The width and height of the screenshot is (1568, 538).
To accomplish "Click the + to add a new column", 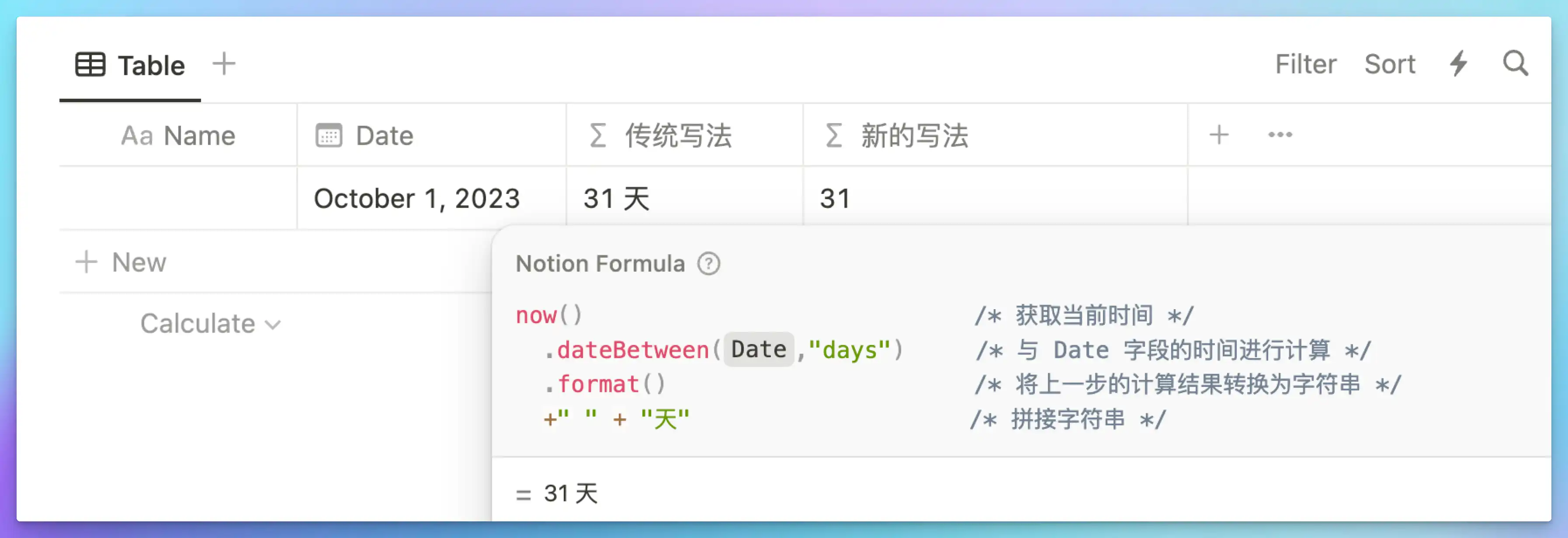I will (1219, 134).
